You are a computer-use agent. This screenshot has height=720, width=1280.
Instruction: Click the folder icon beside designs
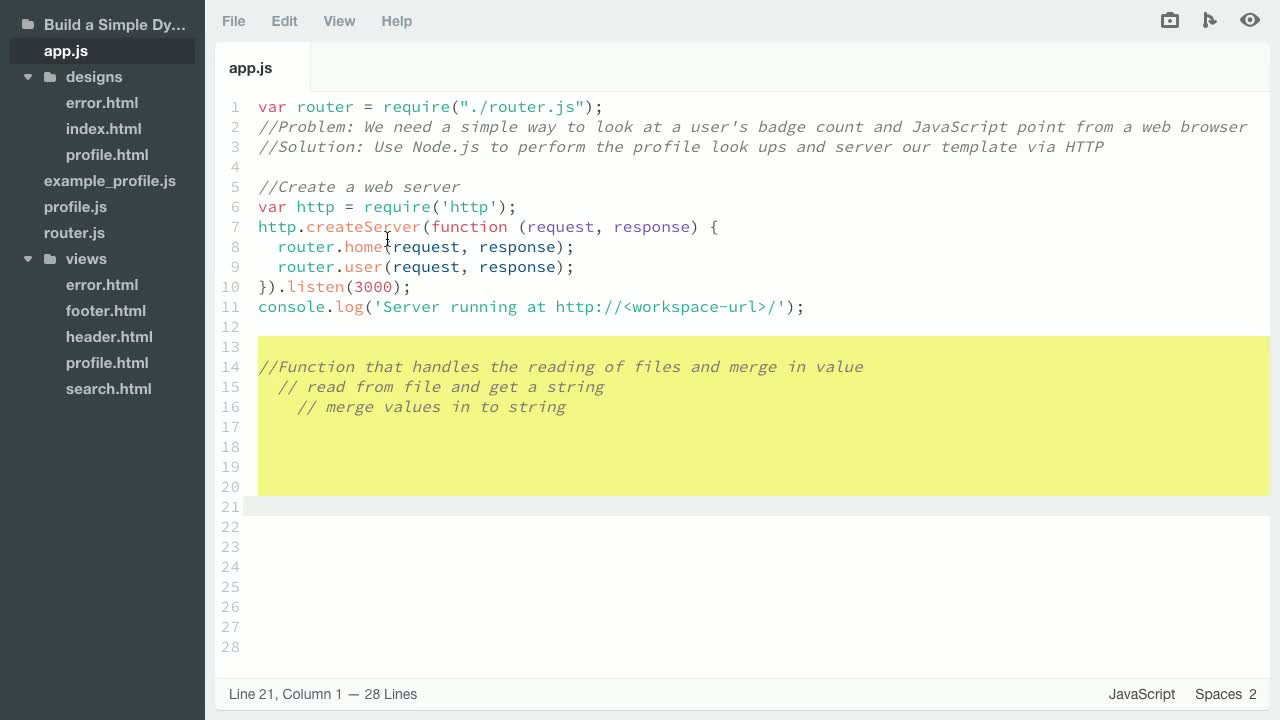(x=50, y=77)
